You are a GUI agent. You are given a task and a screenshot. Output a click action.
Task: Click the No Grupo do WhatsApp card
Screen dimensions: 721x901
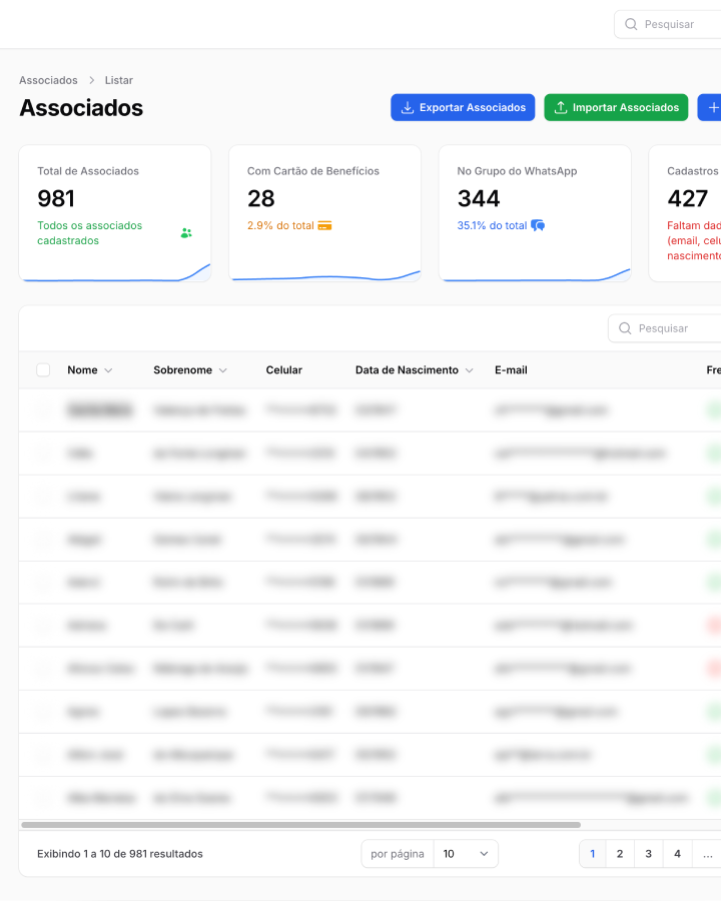coord(535,213)
